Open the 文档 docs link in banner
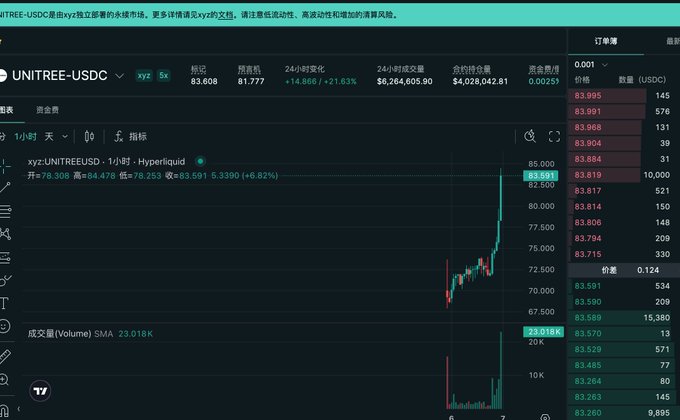 [x=226, y=15]
